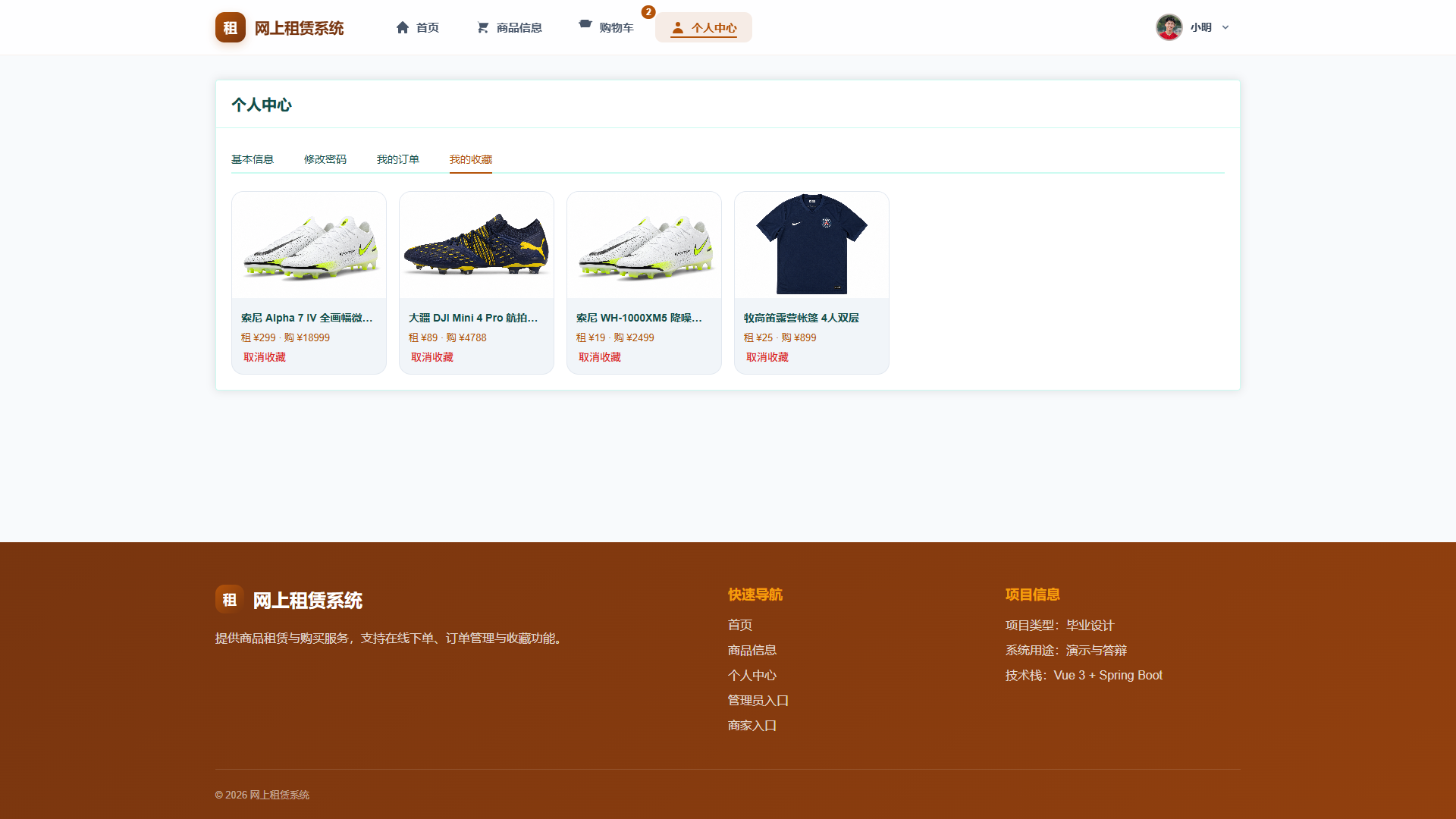
Task: Open the footer 首页 link
Action: pos(740,625)
